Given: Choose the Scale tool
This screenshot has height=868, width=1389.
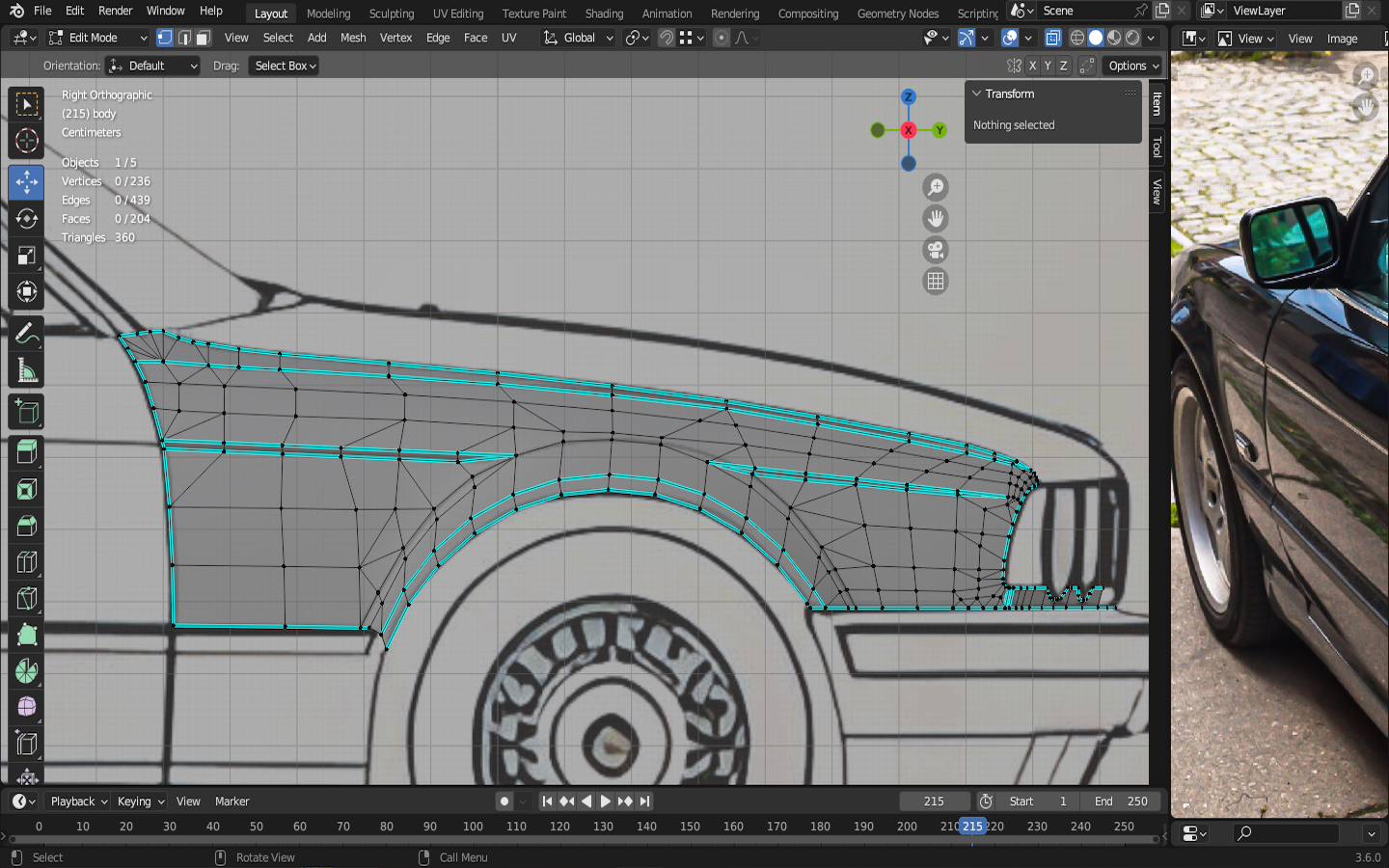Looking at the screenshot, I should 26,256.
